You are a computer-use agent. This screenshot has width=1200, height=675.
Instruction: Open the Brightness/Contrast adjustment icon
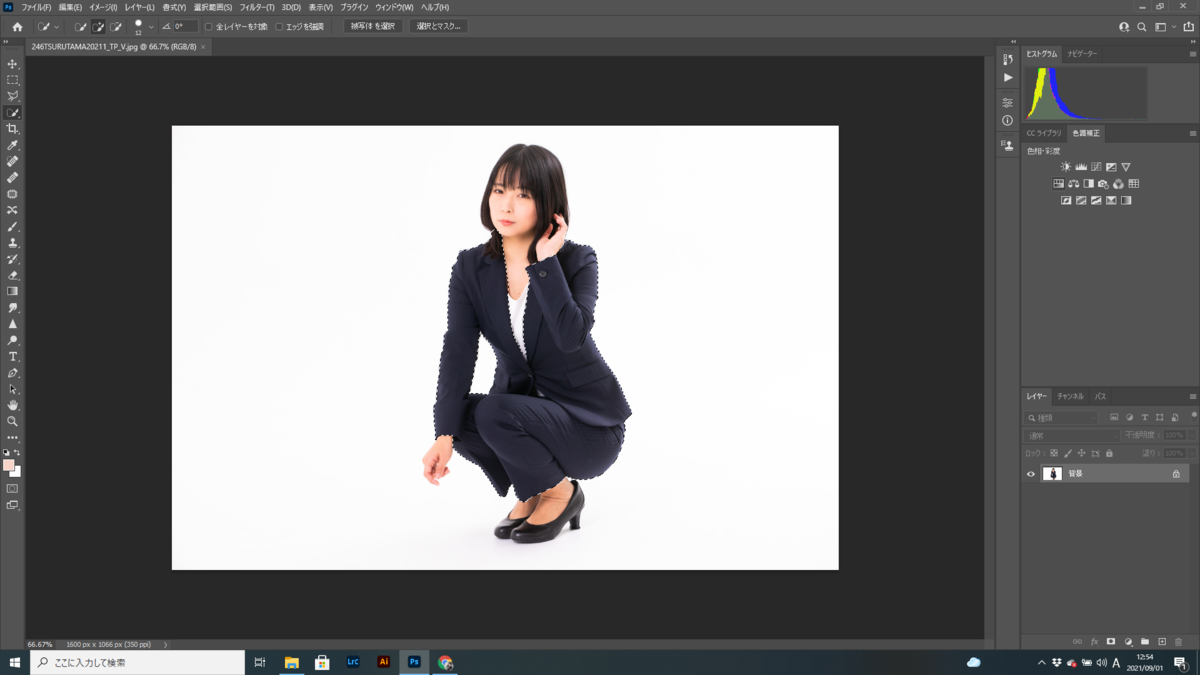tap(1066, 166)
